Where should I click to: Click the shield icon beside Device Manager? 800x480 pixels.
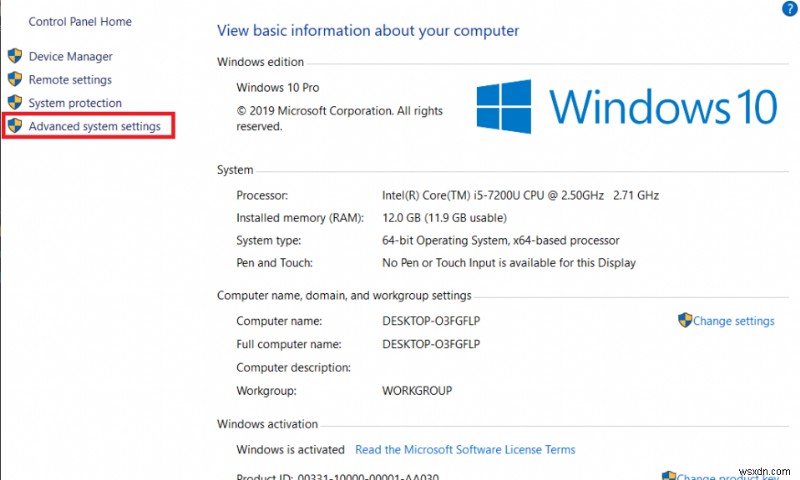(14, 56)
